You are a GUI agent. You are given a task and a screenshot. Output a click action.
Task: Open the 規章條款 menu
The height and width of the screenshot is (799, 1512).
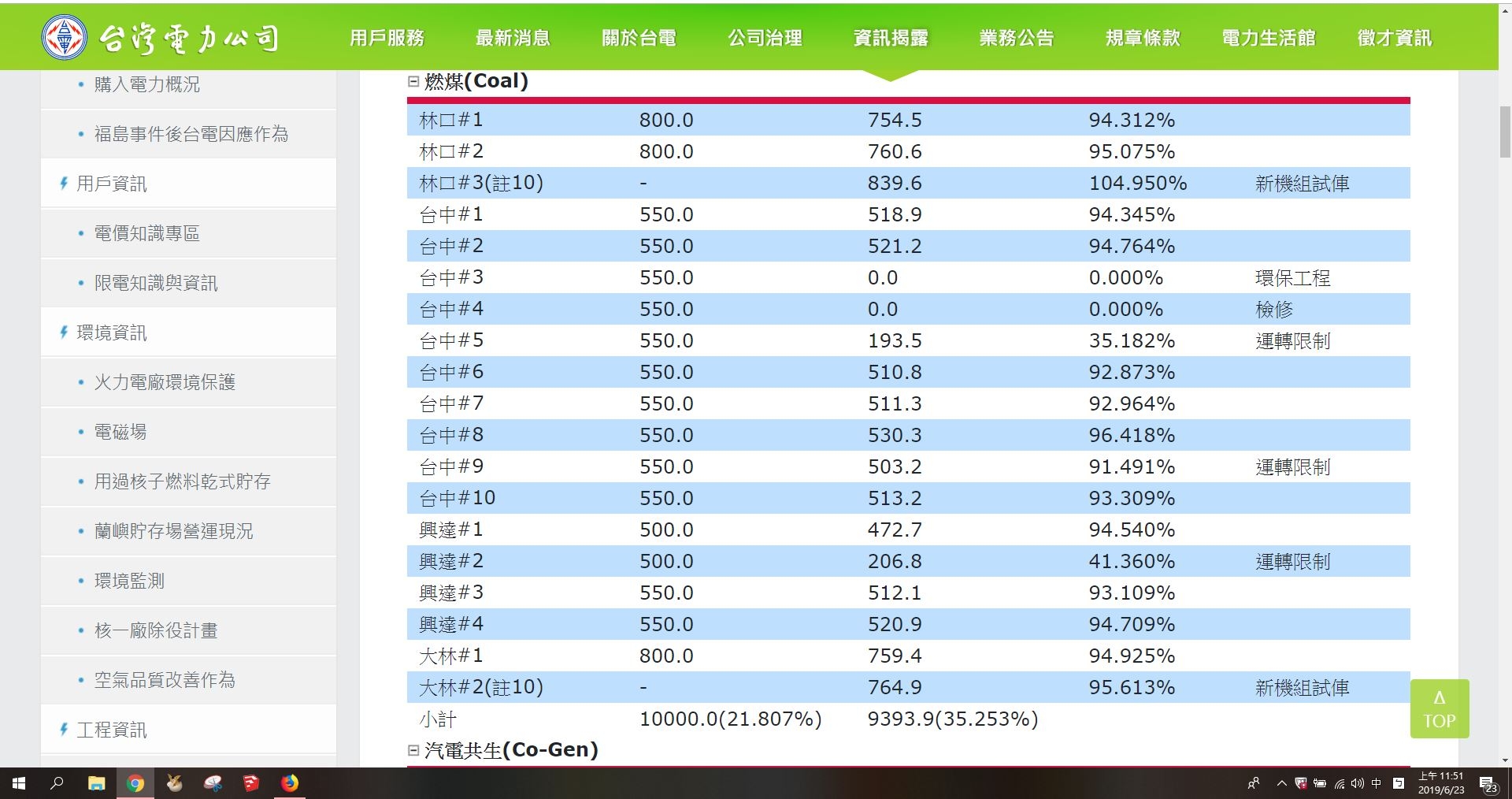pyautogui.click(x=1143, y=38)
